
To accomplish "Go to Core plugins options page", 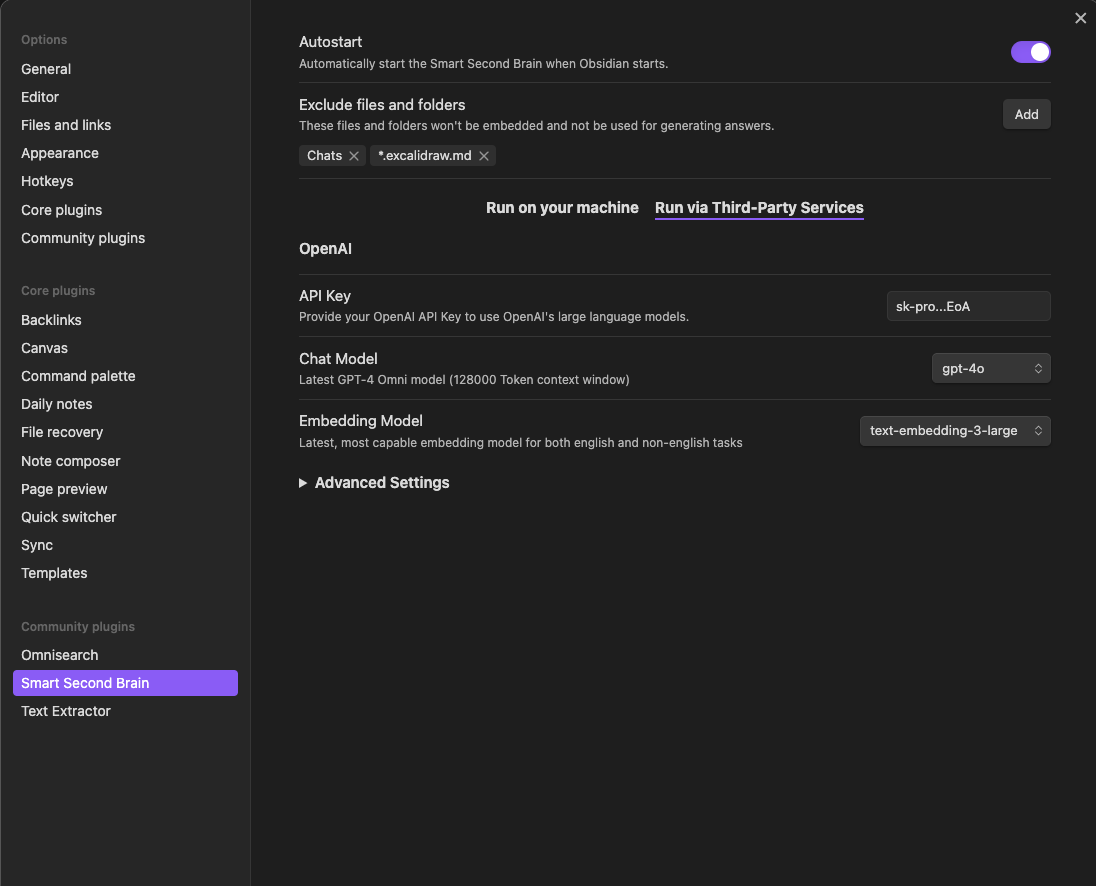I will coord(62,210).
